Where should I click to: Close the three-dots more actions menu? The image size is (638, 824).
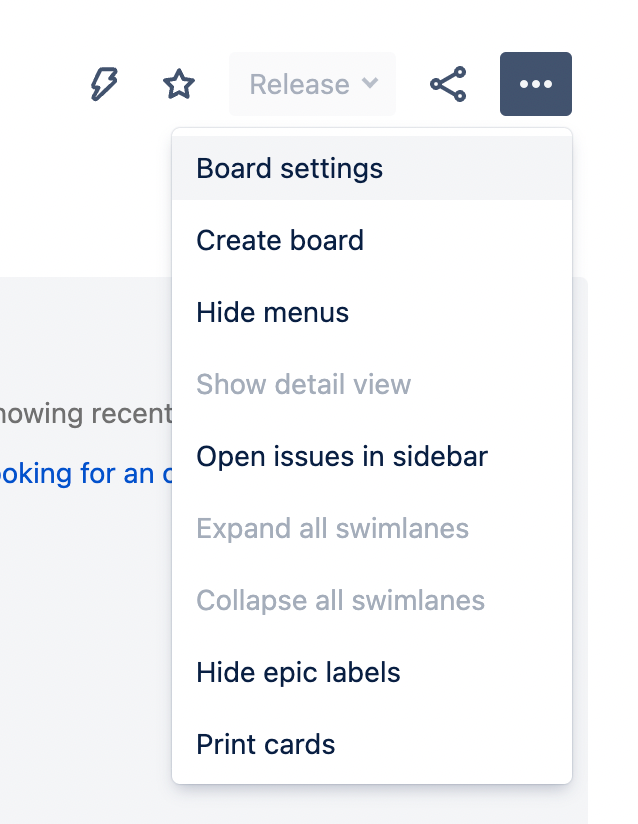pyautogui.click(x=536, y=84)
